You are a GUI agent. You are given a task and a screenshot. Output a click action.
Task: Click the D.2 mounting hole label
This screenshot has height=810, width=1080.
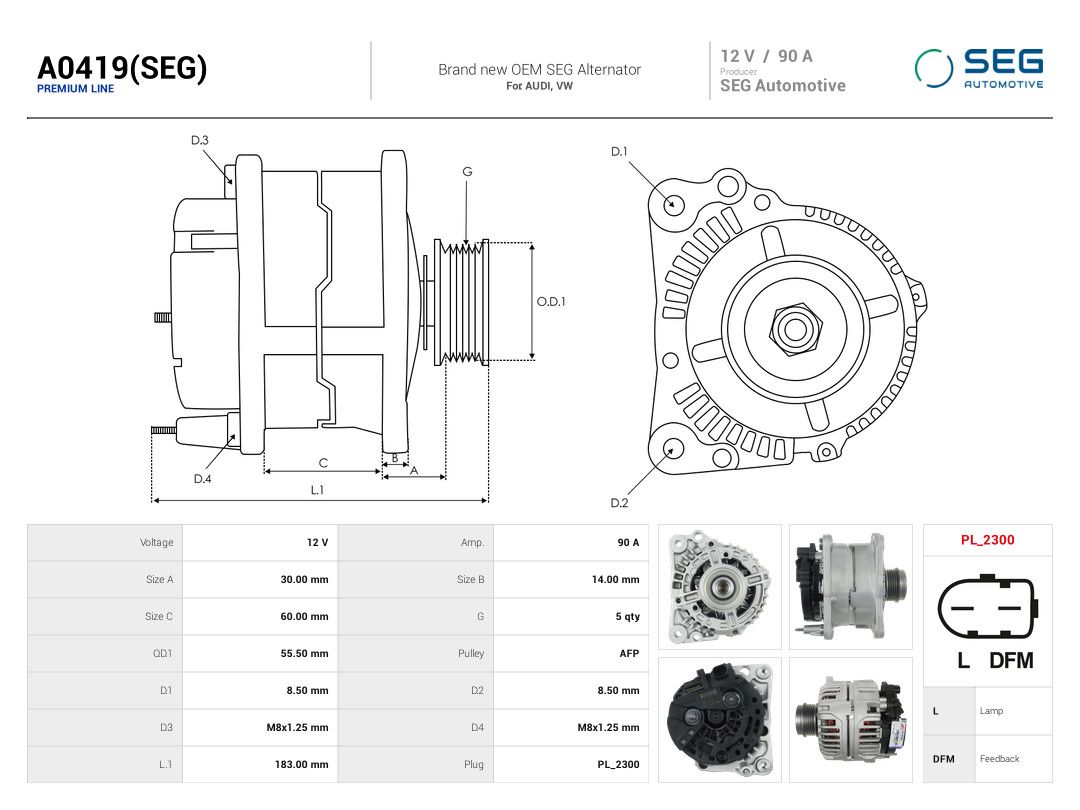click(x=619, y=503)
